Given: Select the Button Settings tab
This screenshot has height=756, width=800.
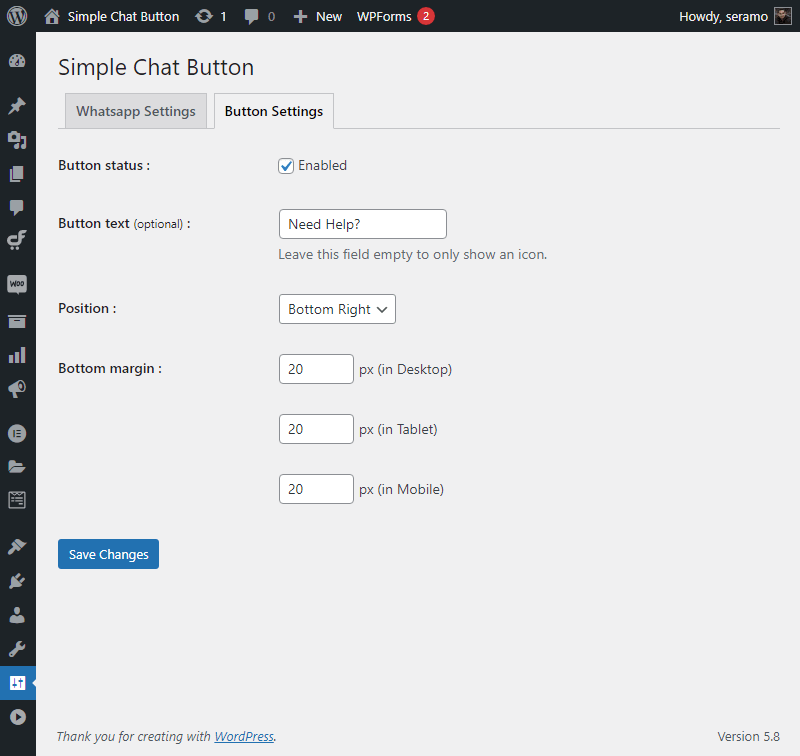Looking at the screenshot, I should click(x=274, y=111).
